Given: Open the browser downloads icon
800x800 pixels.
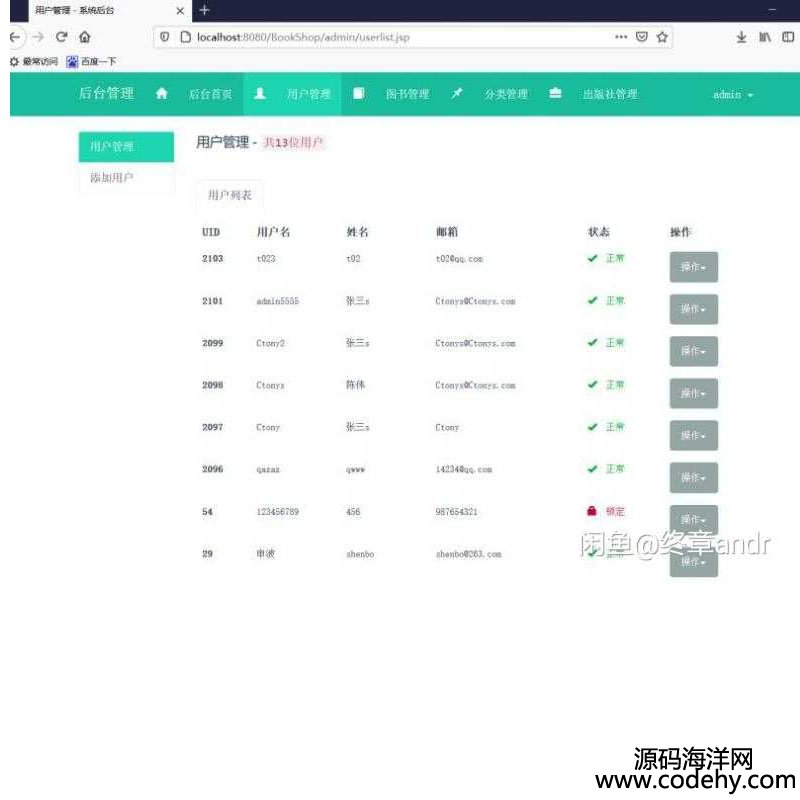Looking at the screenshot, I should [741, 37].
